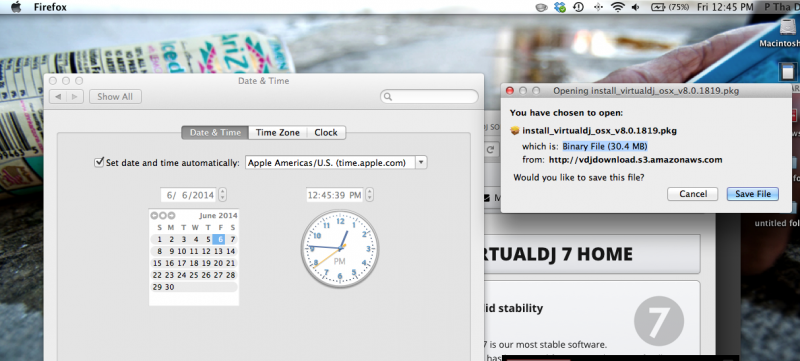Uncheck Set date and time automatically
800x361 pixels.
[99, 163]
